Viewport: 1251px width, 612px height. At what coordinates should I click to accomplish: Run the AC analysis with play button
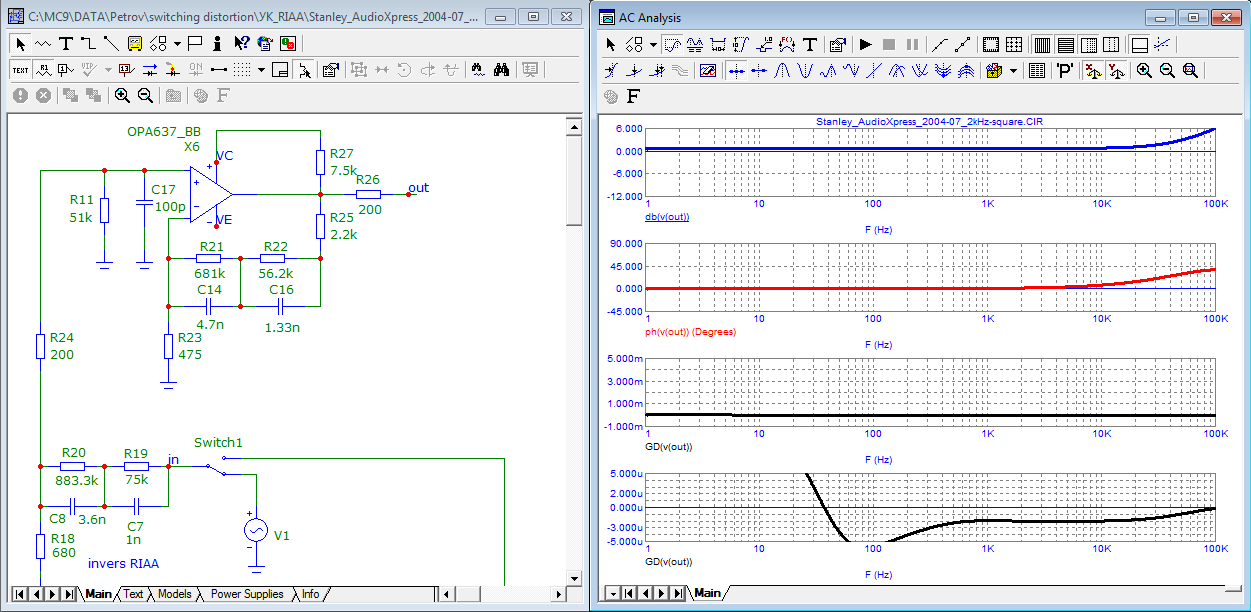(865, 44)
